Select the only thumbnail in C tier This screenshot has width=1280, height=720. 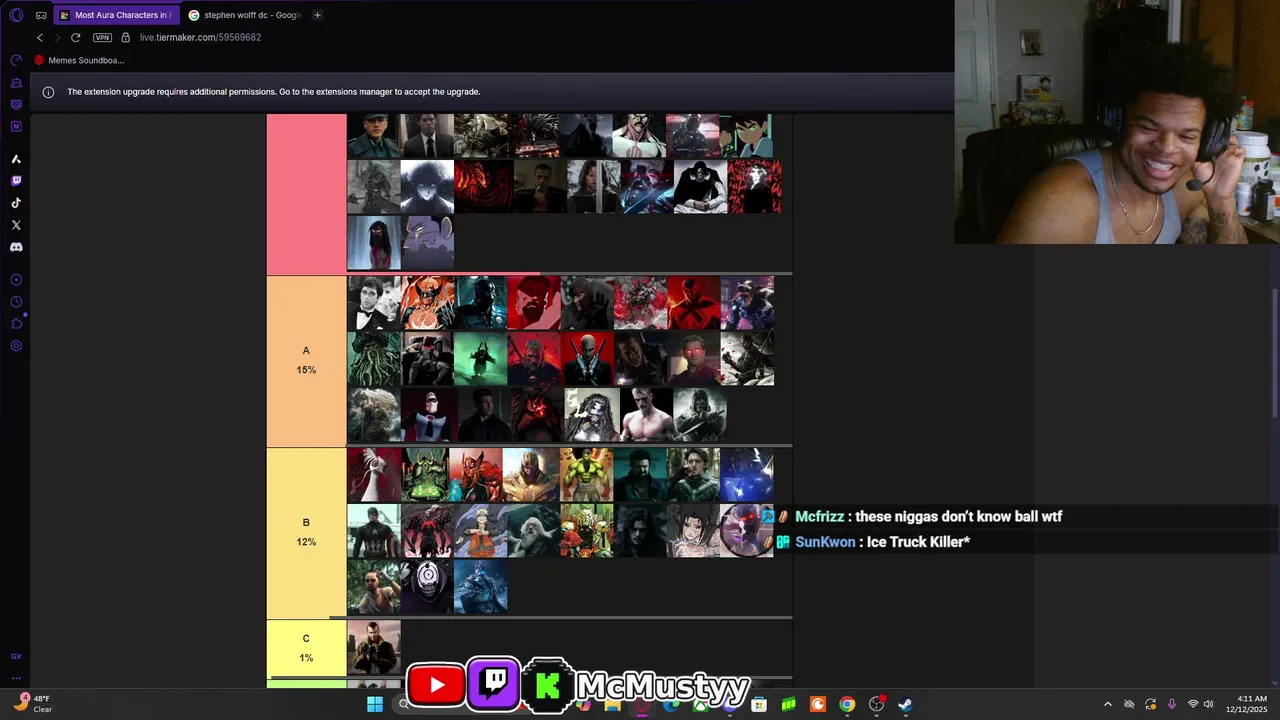374,647
